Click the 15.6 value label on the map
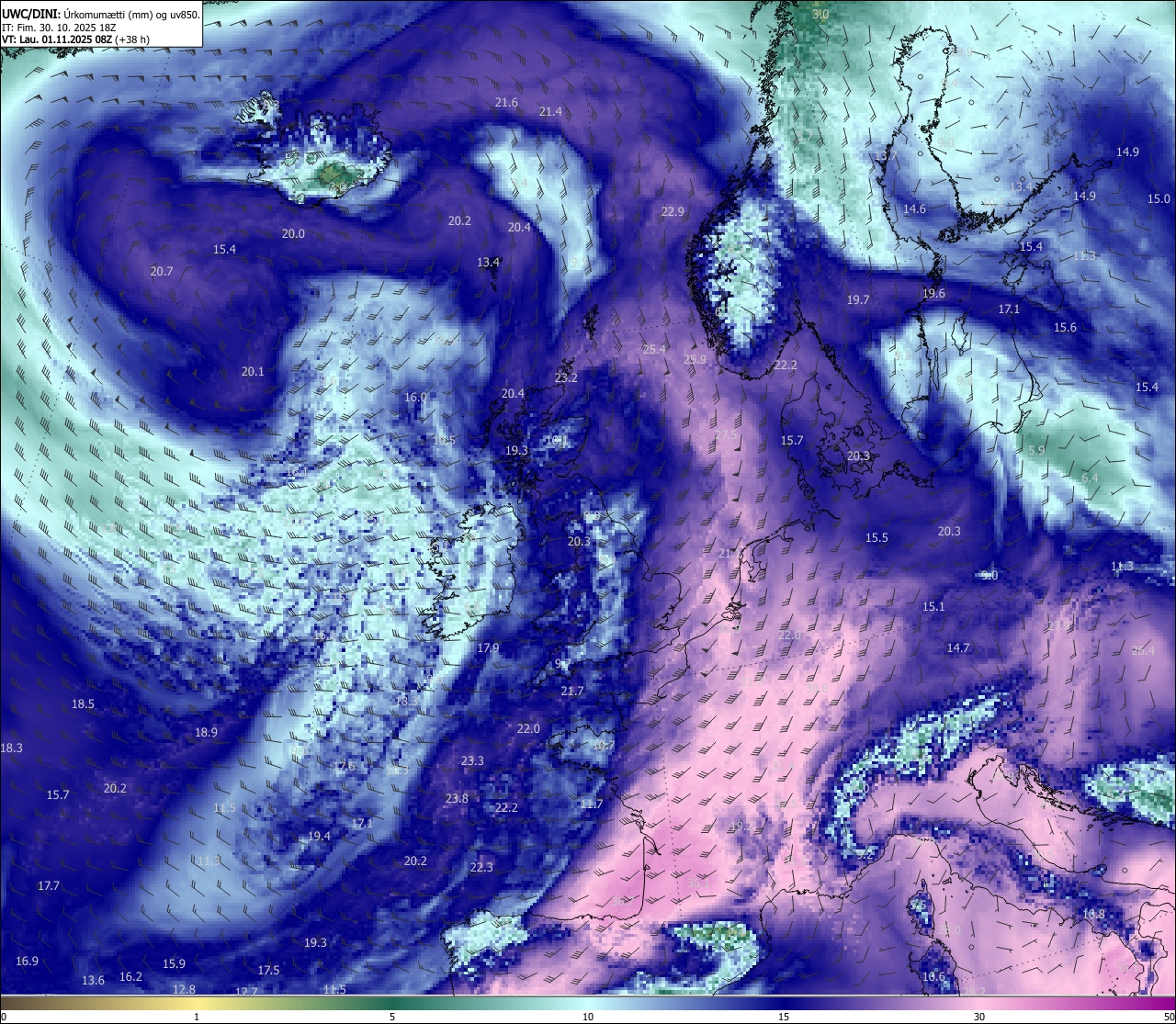The height and width of the screenshot is (1024, 1176). (1065, 328)
